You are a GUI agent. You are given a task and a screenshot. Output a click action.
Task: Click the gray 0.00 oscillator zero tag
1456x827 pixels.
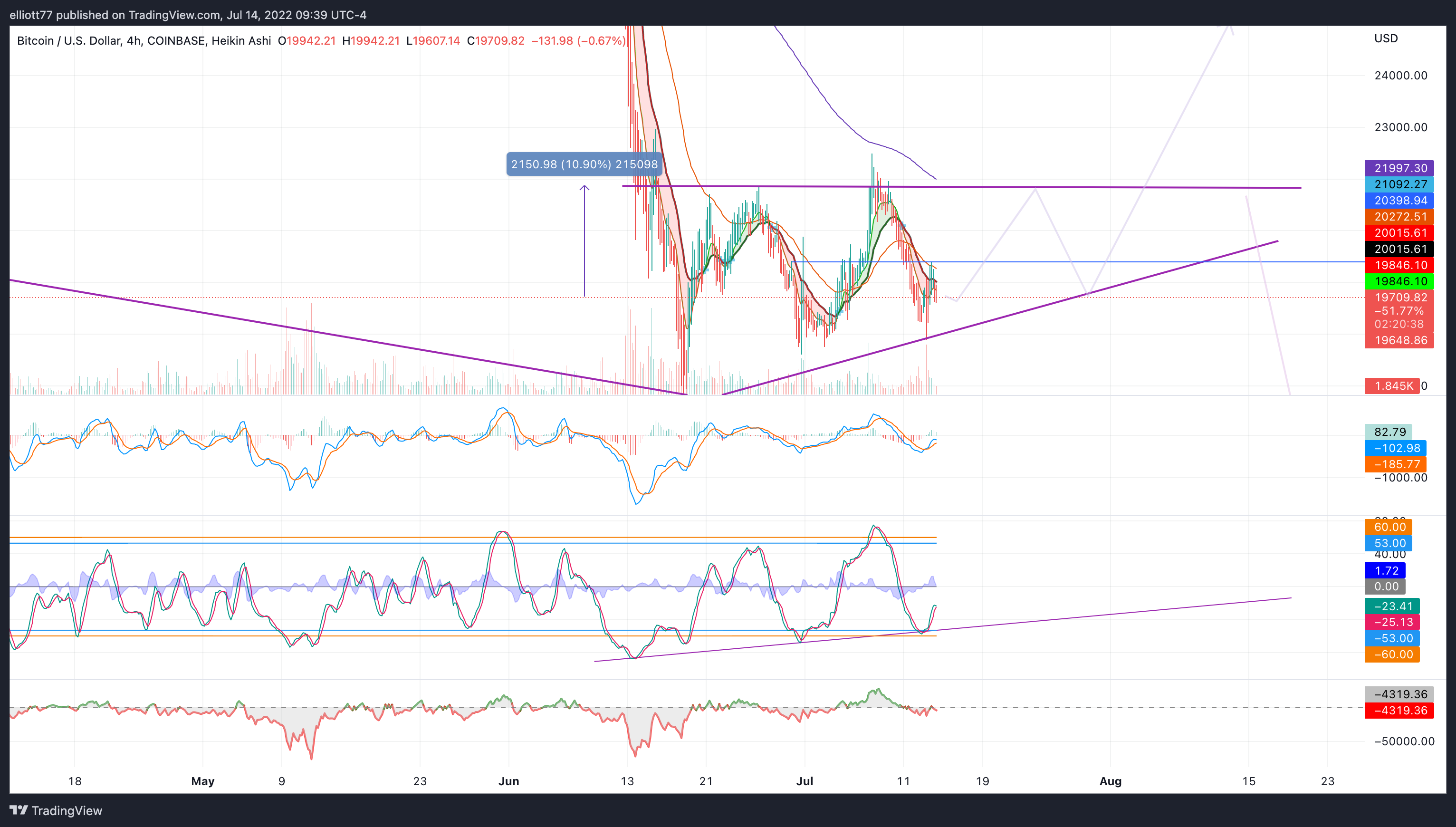[x=1385, y=587]
